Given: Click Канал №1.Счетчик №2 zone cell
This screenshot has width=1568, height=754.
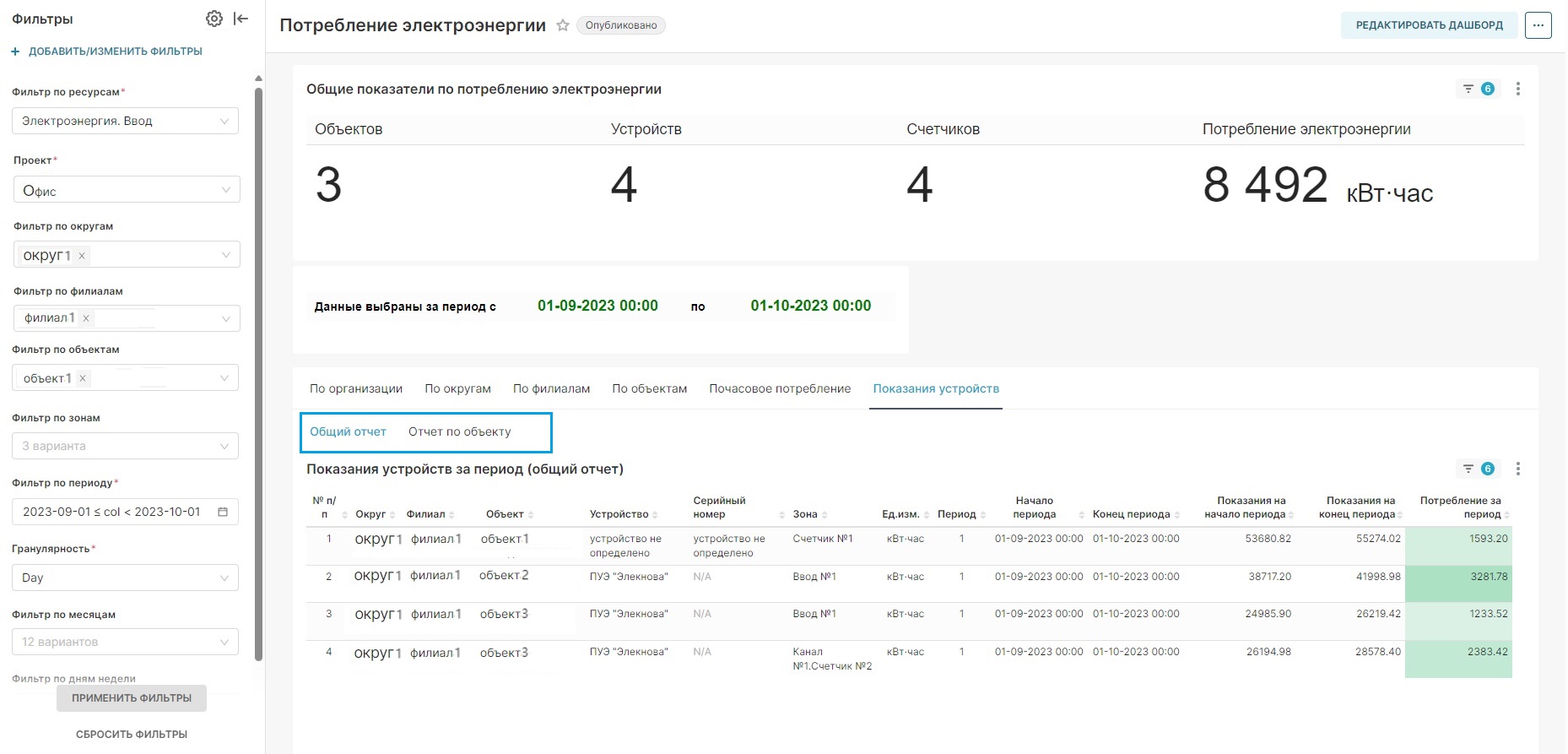Looking at the screenshot, I should point(832,659).
